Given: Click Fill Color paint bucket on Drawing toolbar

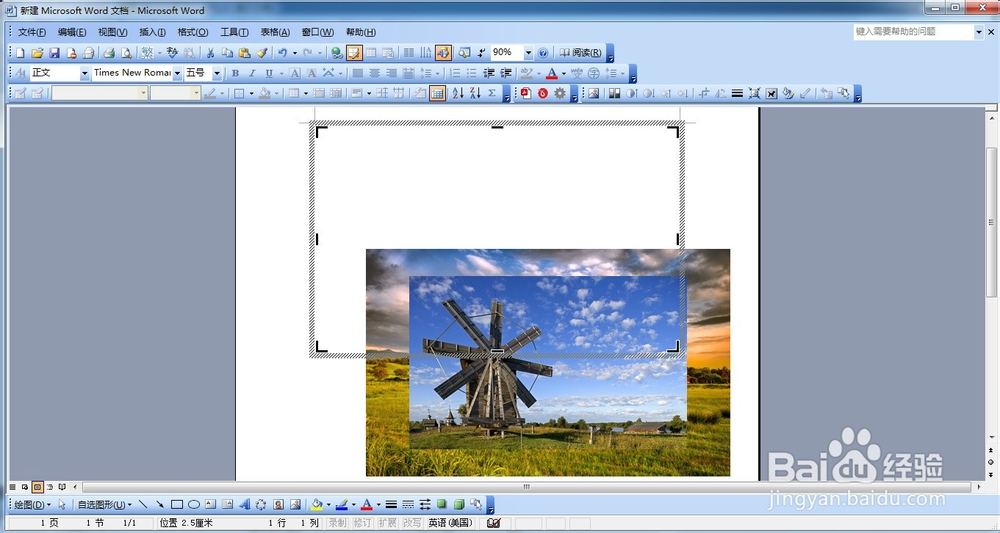Looking at the screenshot, I should pyautogui.click(x=317, y=504).
